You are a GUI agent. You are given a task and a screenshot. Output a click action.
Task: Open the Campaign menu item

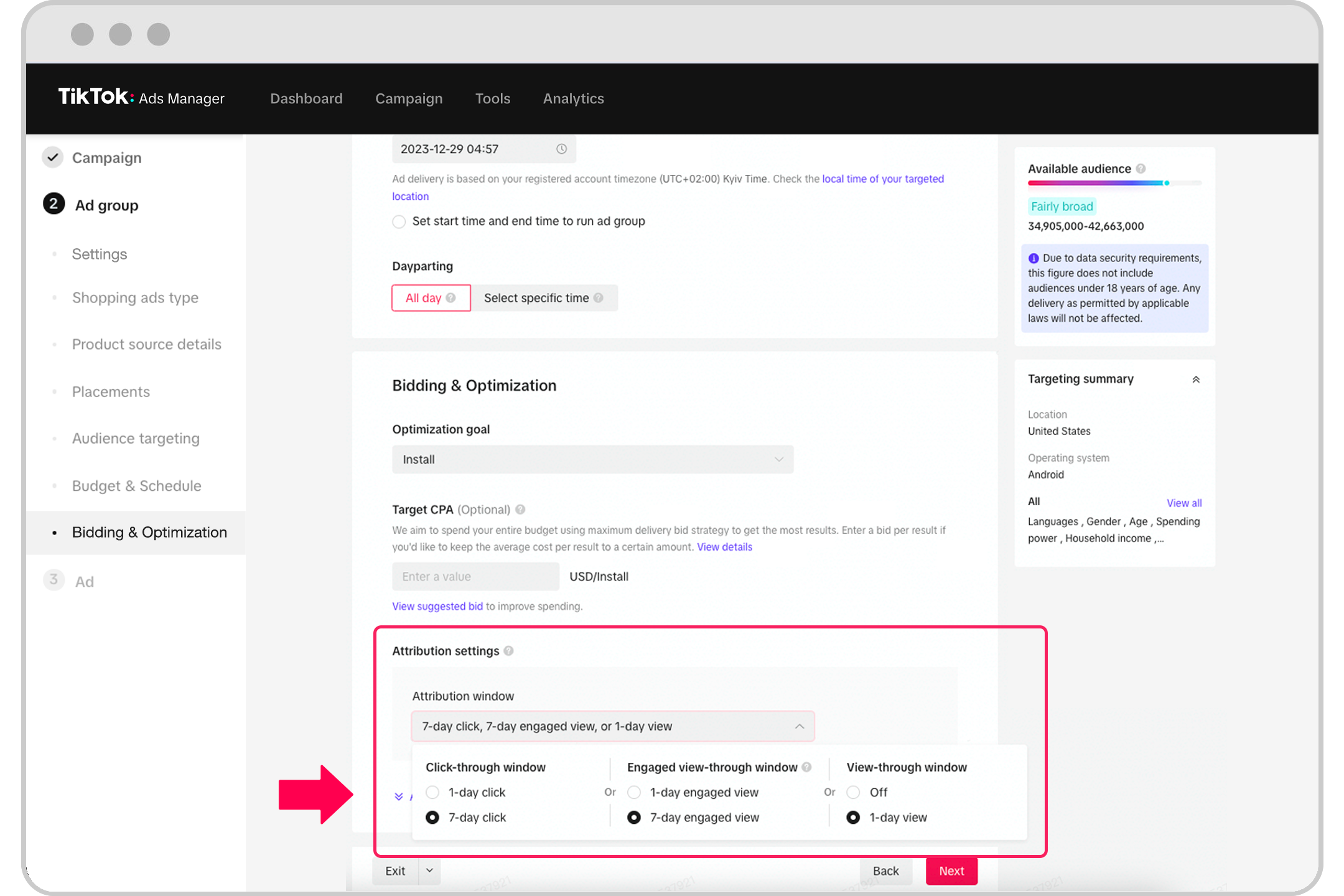click(408, 98)
